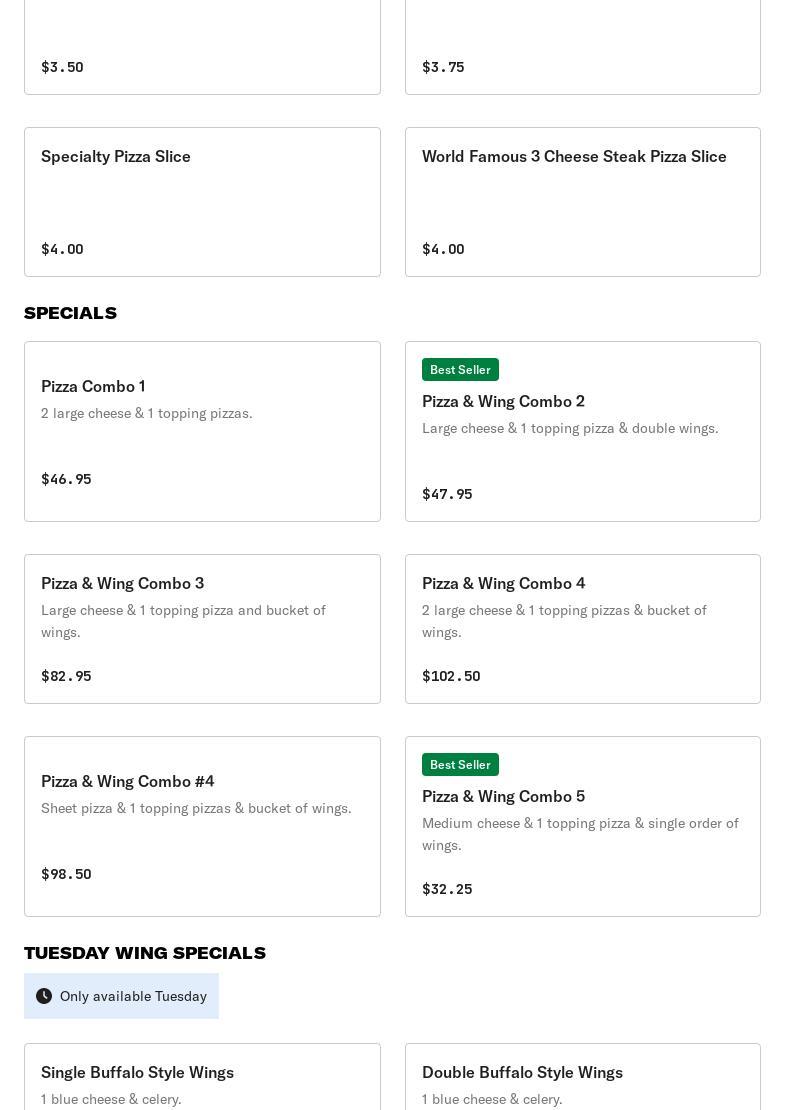Select Pizza & Wing Combo 3 title
This screenshot has width=785, height=1110.
coord(122,583)
